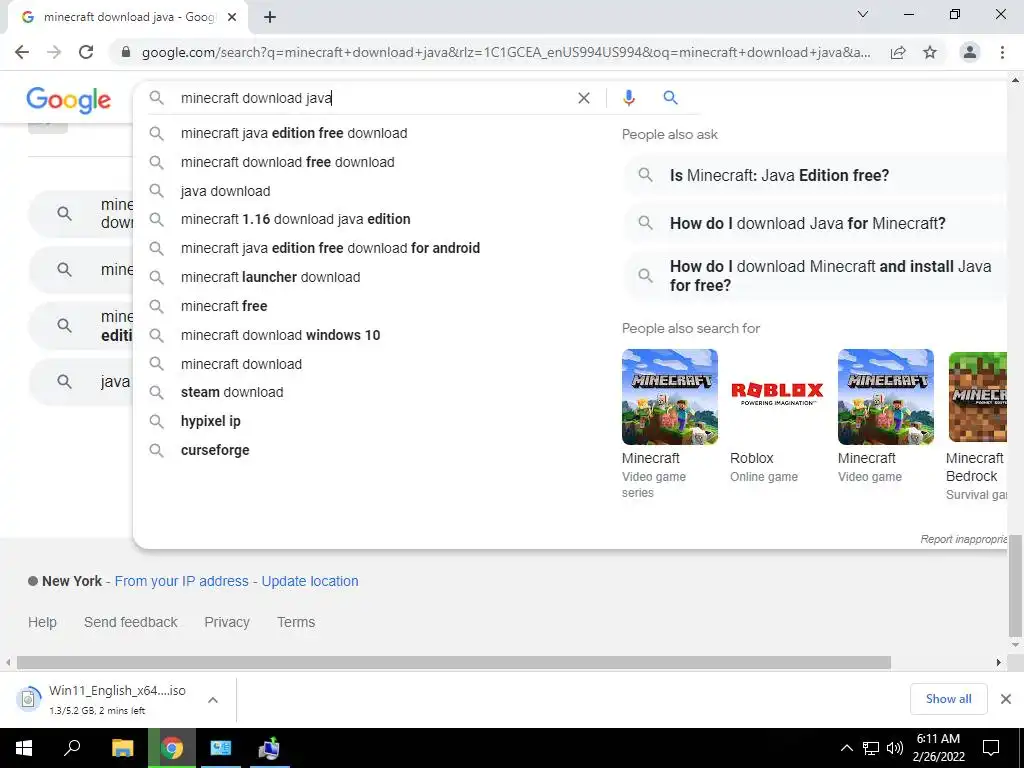Image resolution: width=1024 pixels, height=768 pixels.
Task: View site info via the lock icon
Action: coord(126,52)
